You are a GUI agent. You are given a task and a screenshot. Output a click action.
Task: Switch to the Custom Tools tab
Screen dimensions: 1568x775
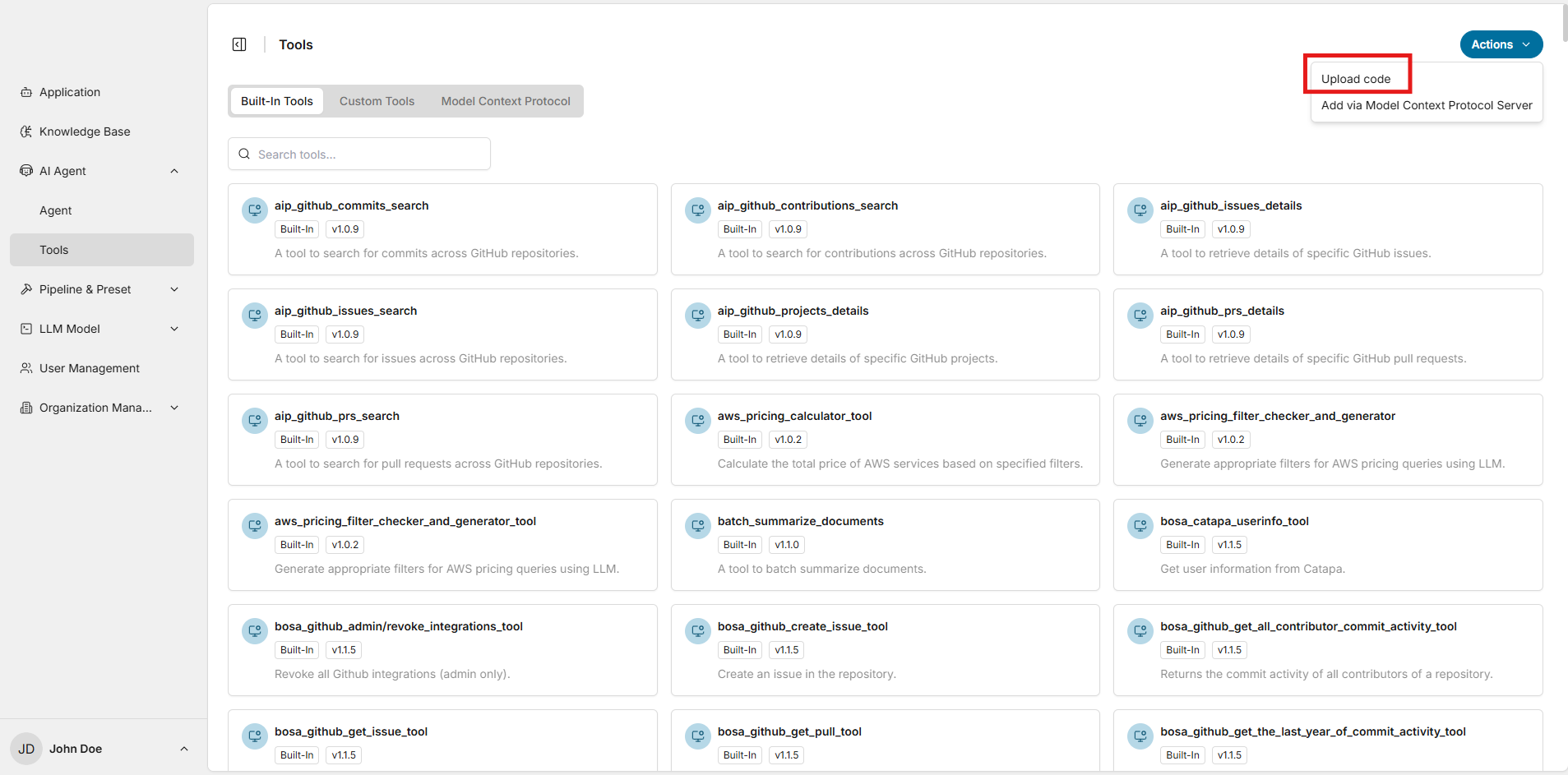click(377, 101)
